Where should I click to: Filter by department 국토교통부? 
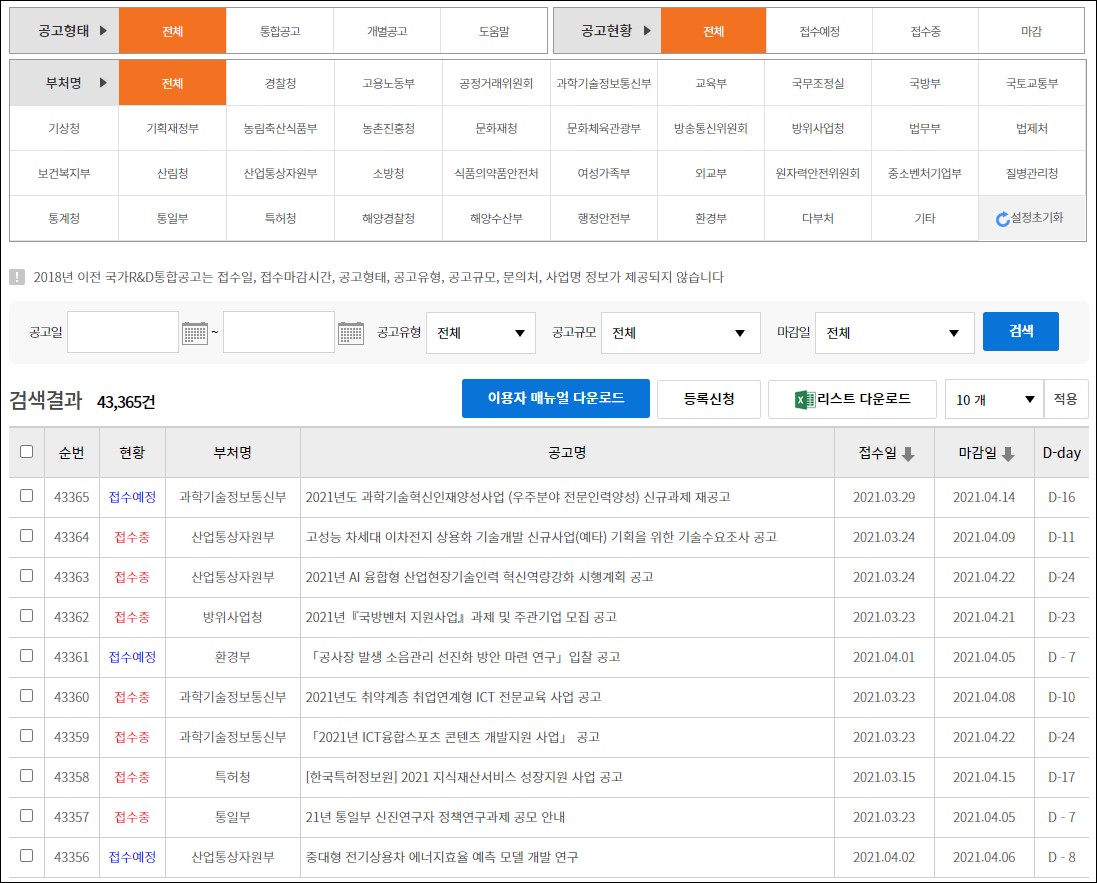(1032, 83)
